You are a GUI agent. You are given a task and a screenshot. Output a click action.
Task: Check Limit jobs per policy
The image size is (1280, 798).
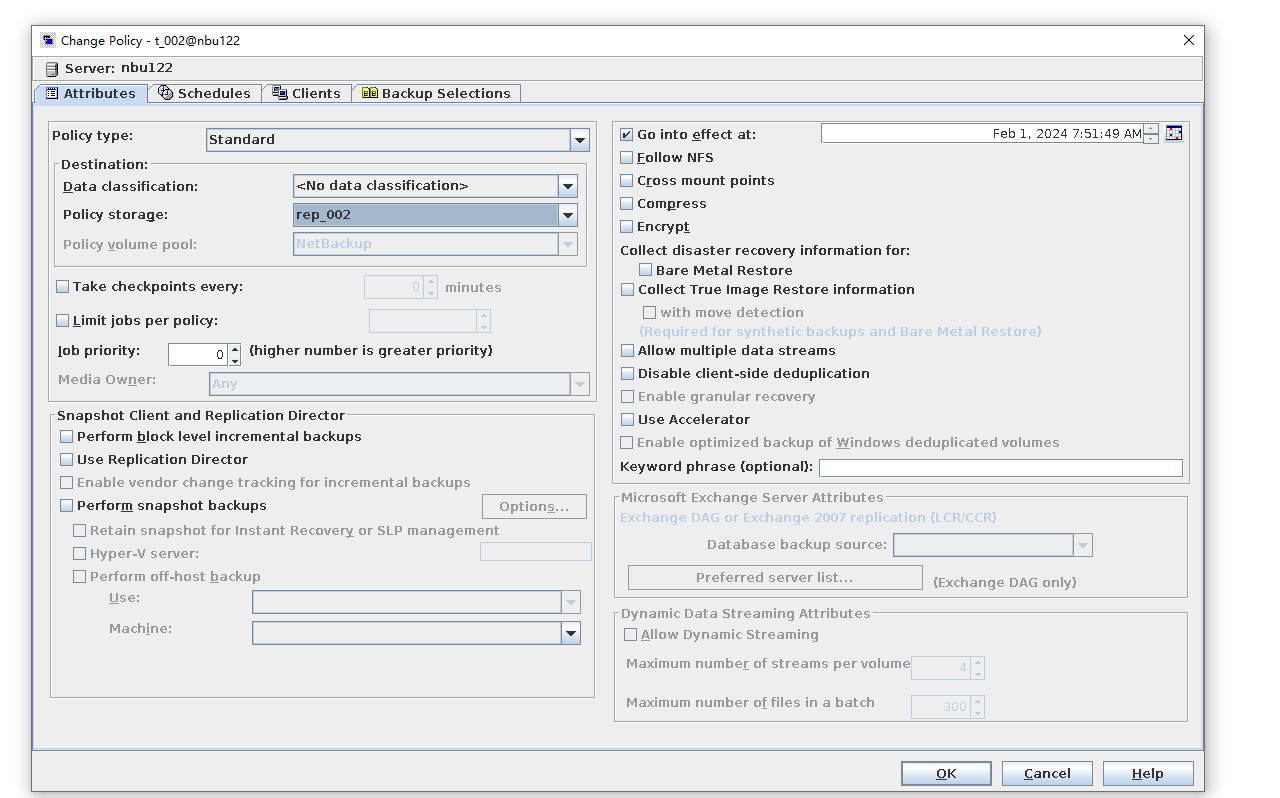coord(63,320)
